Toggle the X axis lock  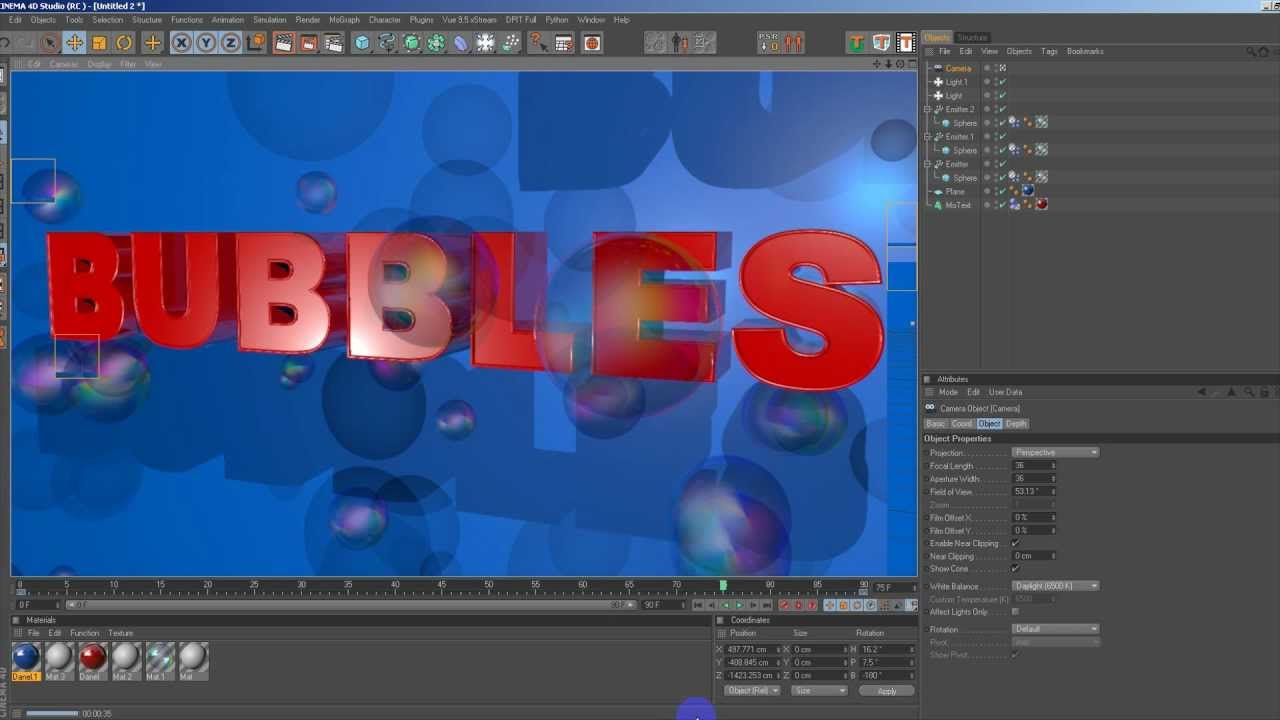click(x=181, y=42)
